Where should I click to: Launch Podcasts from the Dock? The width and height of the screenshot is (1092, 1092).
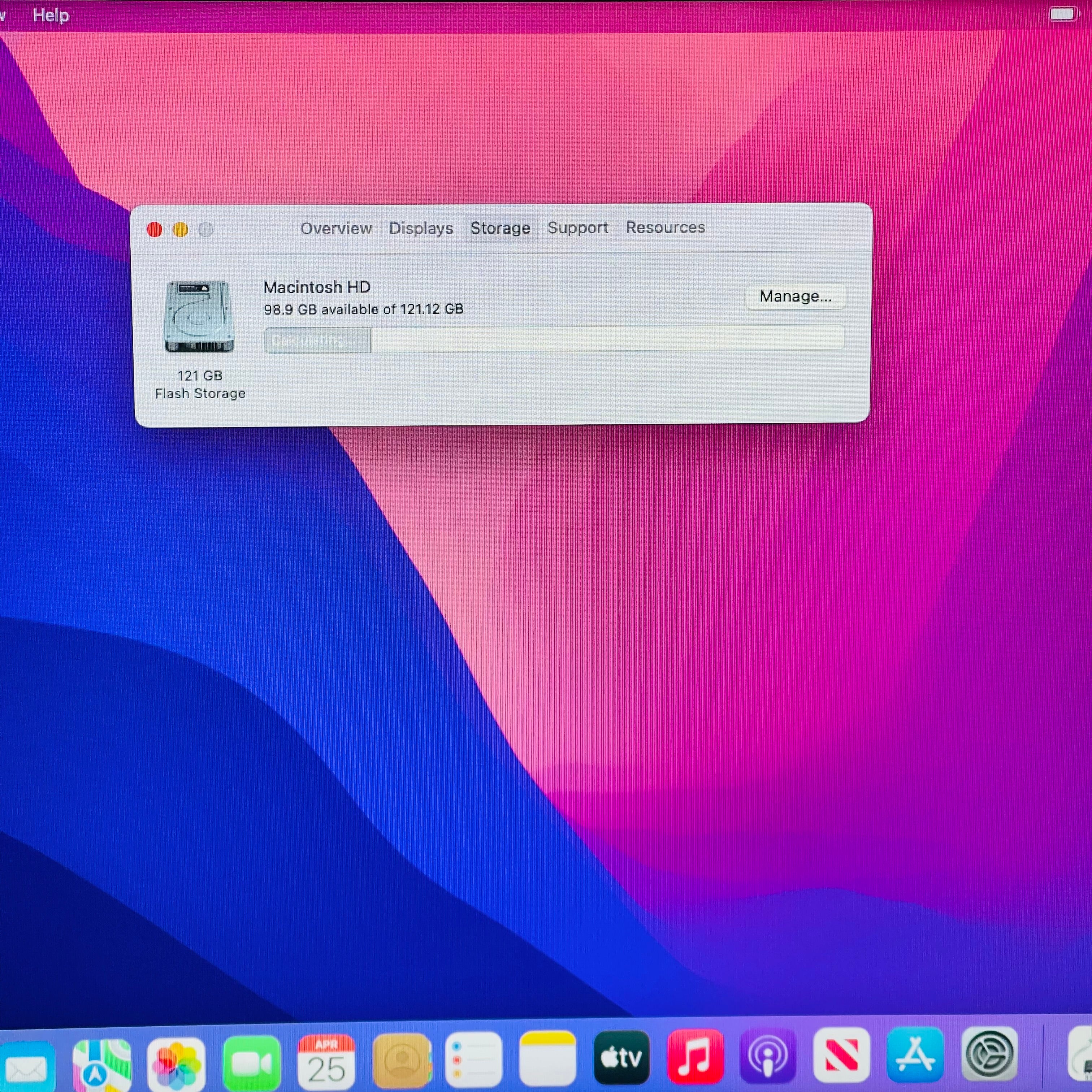[768, 1055]
